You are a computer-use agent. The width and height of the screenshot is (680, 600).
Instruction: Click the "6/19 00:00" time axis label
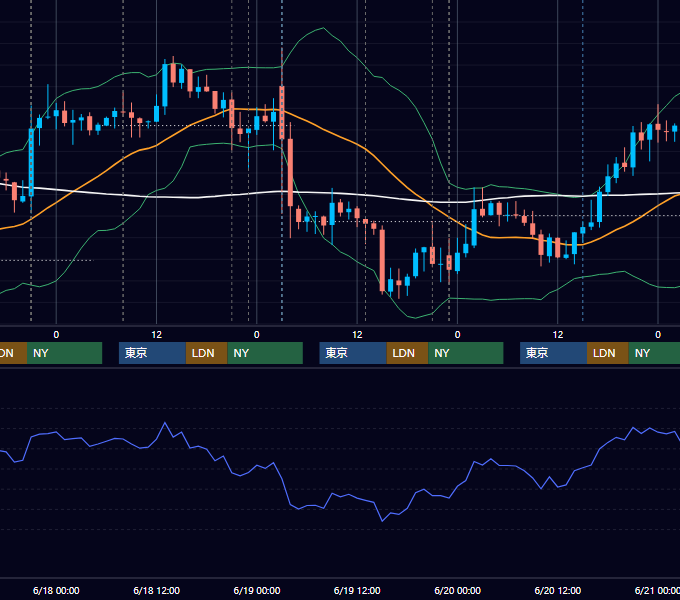[257, 590]
